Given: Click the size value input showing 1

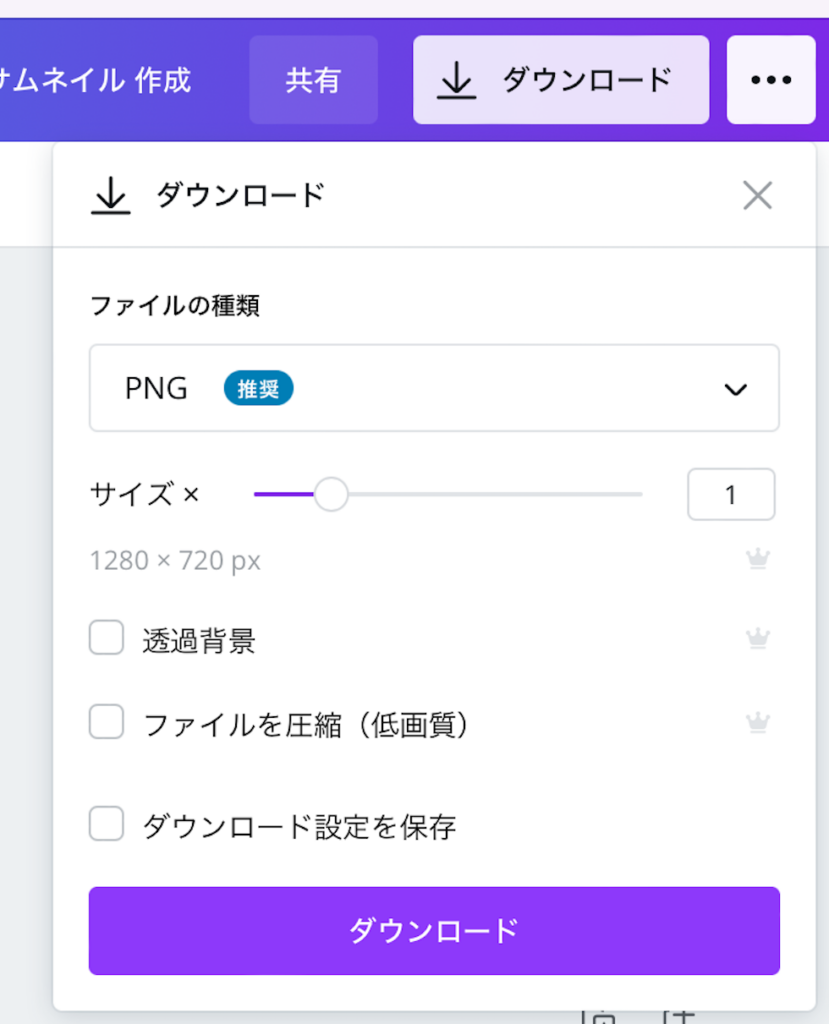Looking at the screenshot, I should click(731, 494).
